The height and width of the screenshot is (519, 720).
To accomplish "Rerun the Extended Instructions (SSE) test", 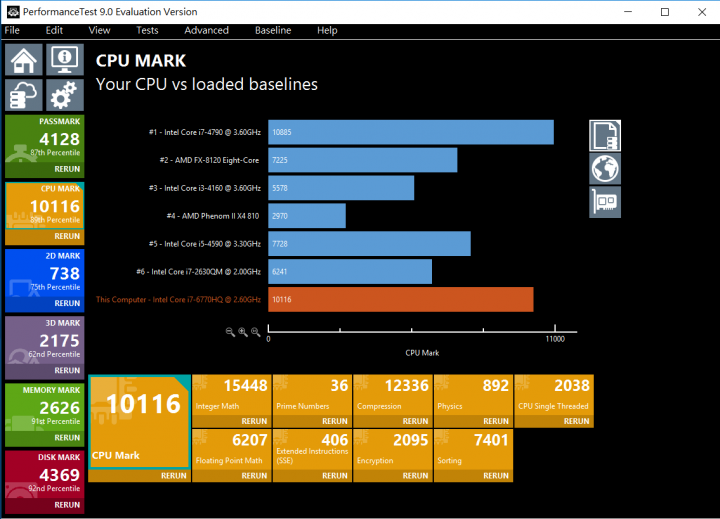I will (335, 476).
